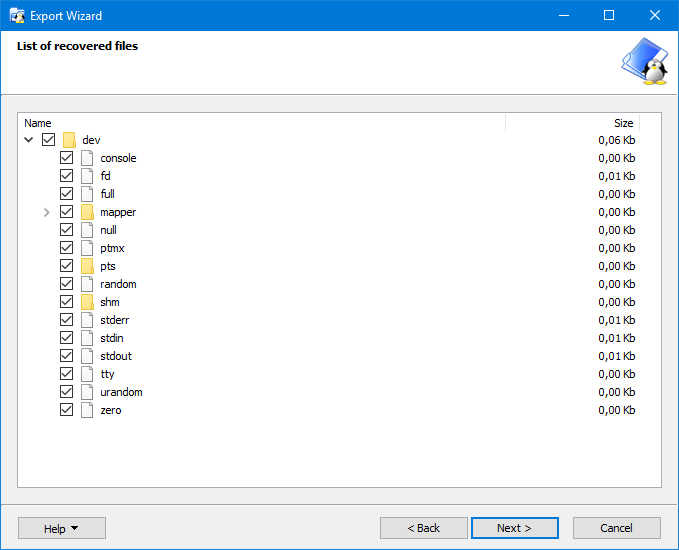
Task: Uncheck the urandom checkbox
Action: (x=66, y=391)
